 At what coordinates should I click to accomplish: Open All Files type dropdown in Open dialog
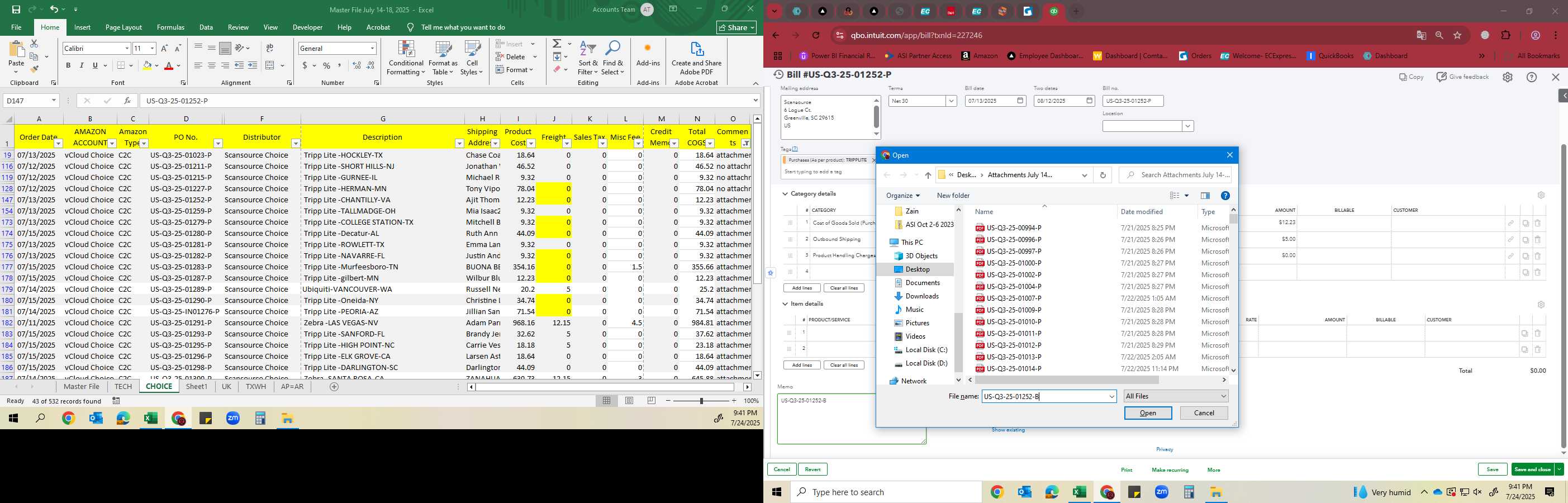click(x=1175, y=396)
